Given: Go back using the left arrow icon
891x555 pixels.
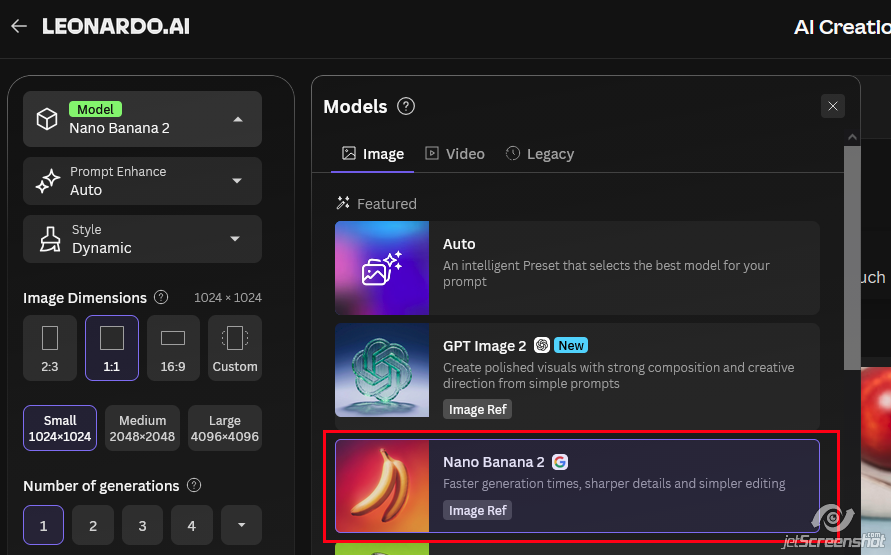Looking at the screenshot, I should (19, 26).
